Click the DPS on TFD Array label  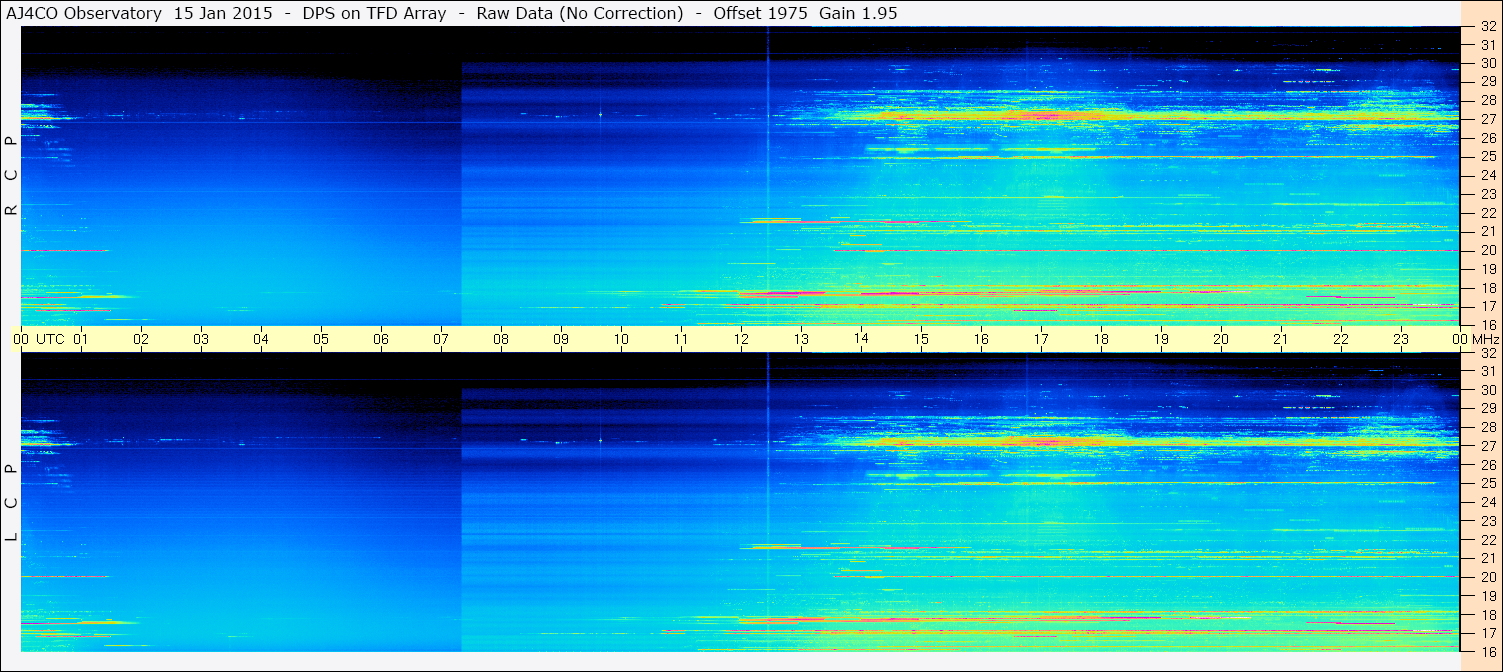click(x=374, y=13)
